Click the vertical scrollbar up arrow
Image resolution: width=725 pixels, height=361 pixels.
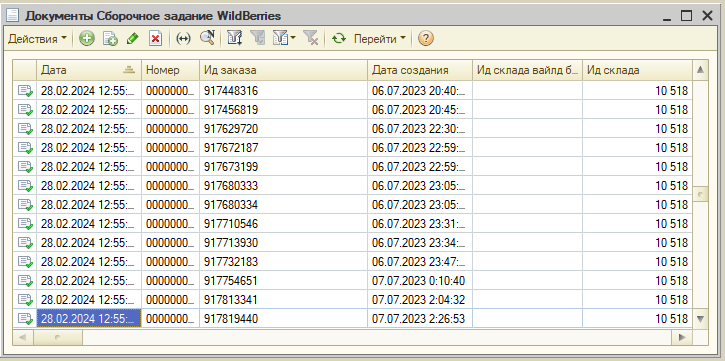pos(700,70)
